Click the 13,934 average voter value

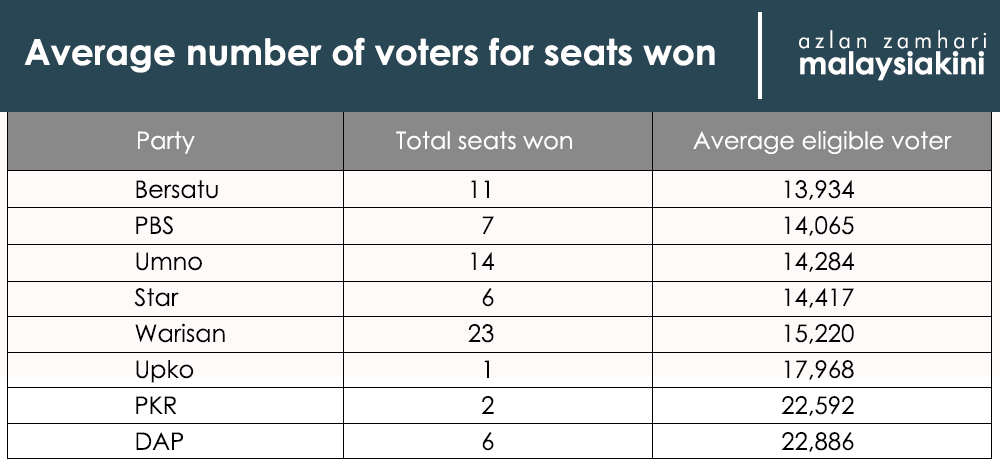818,190
